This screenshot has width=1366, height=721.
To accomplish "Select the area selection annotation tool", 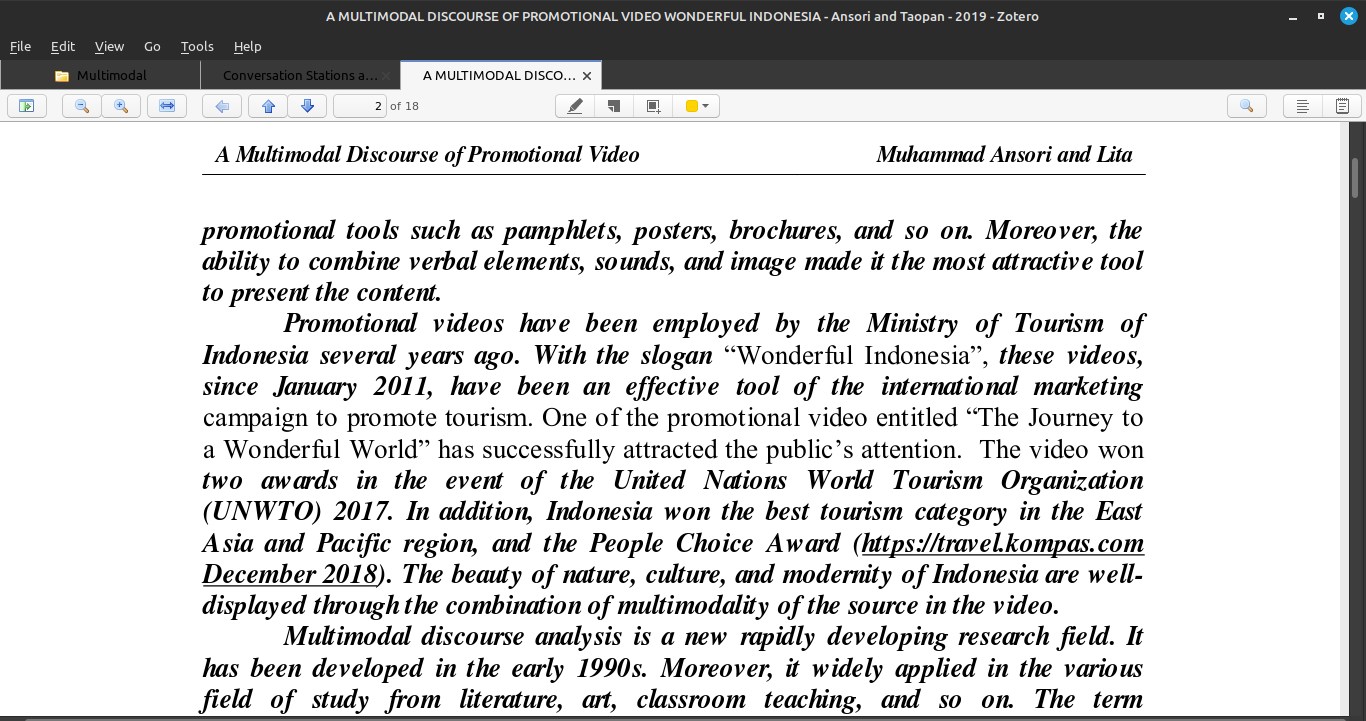I will (653, 106).
